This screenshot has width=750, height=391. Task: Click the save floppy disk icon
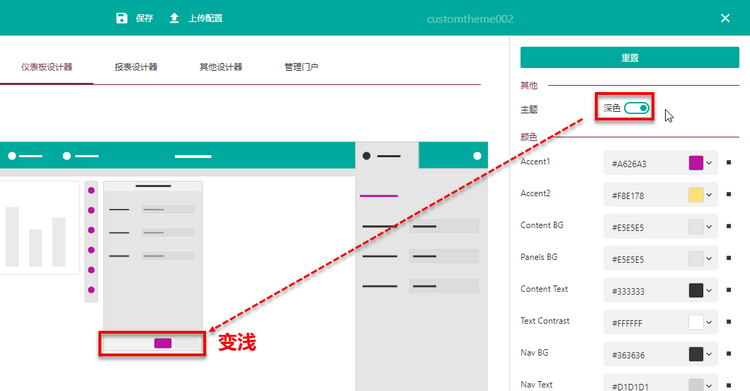point(121,18)
